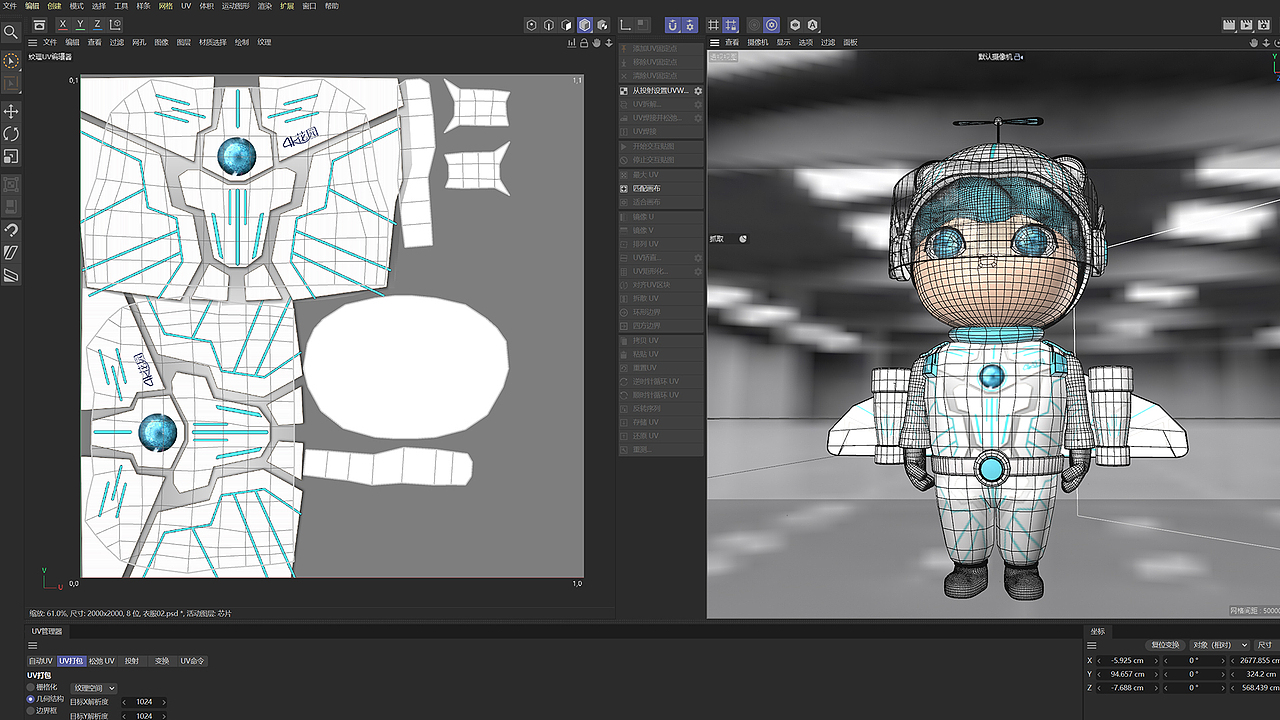Click the UV管理器 panel tab
This screenshot has width=1280, height=720.
47,631
